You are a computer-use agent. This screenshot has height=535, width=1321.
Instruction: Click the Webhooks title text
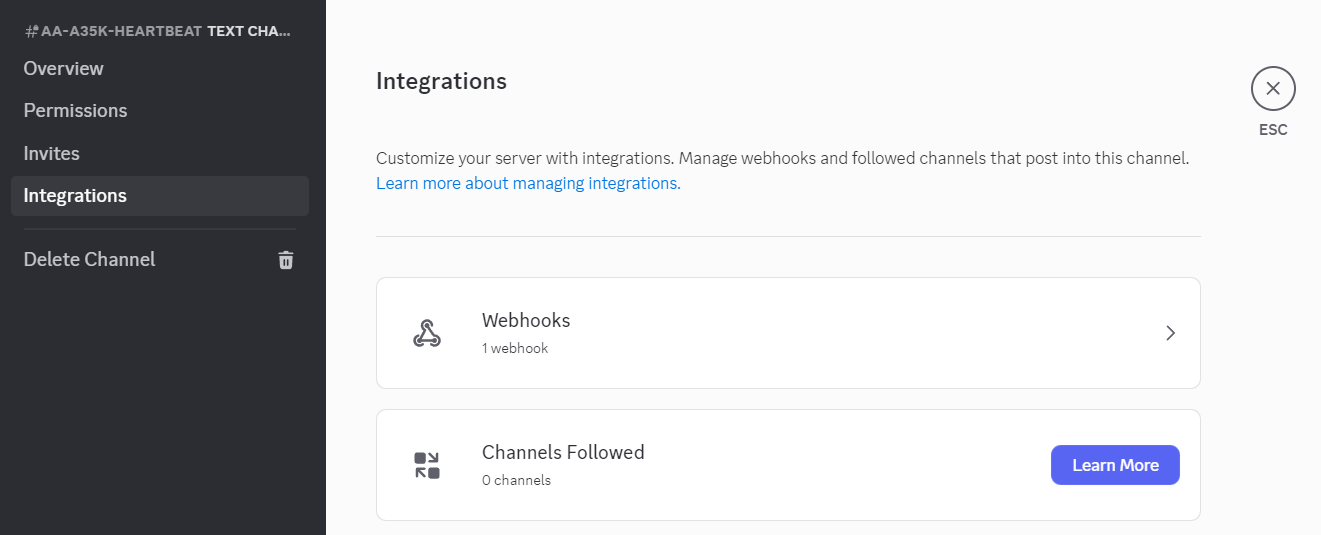526,320
